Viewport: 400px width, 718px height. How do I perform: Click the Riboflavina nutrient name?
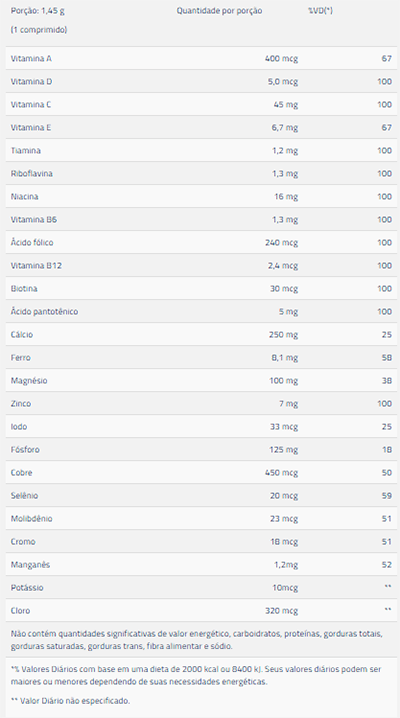tap(32, 174)
